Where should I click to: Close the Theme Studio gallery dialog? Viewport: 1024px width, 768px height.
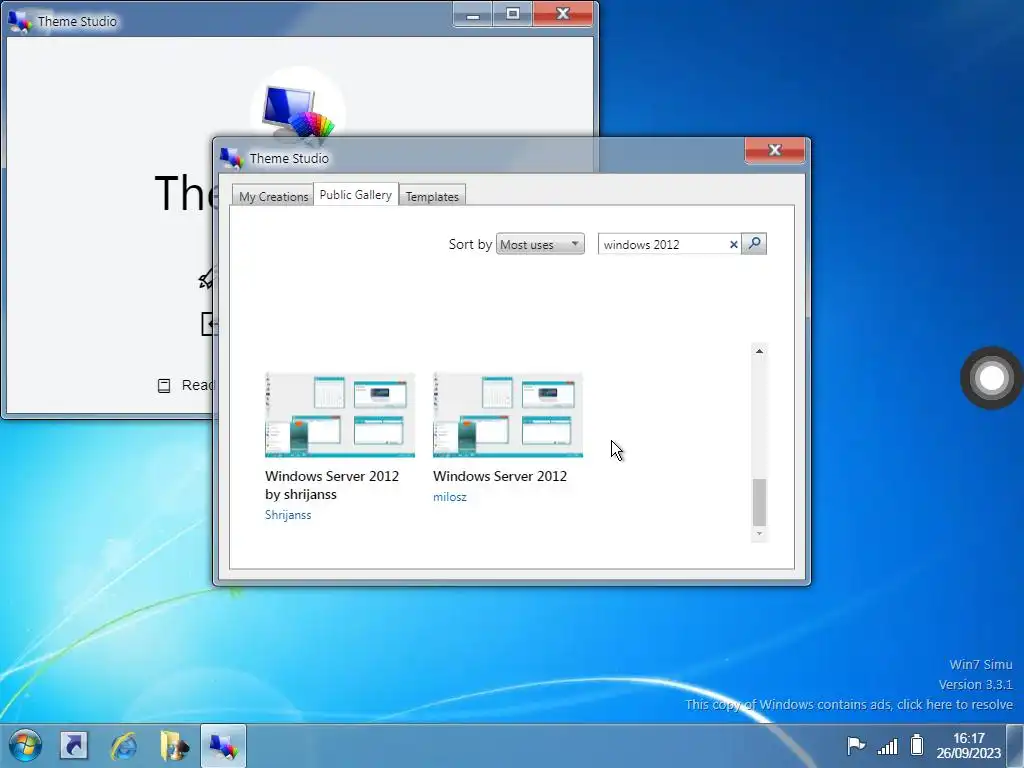[775, 150]
